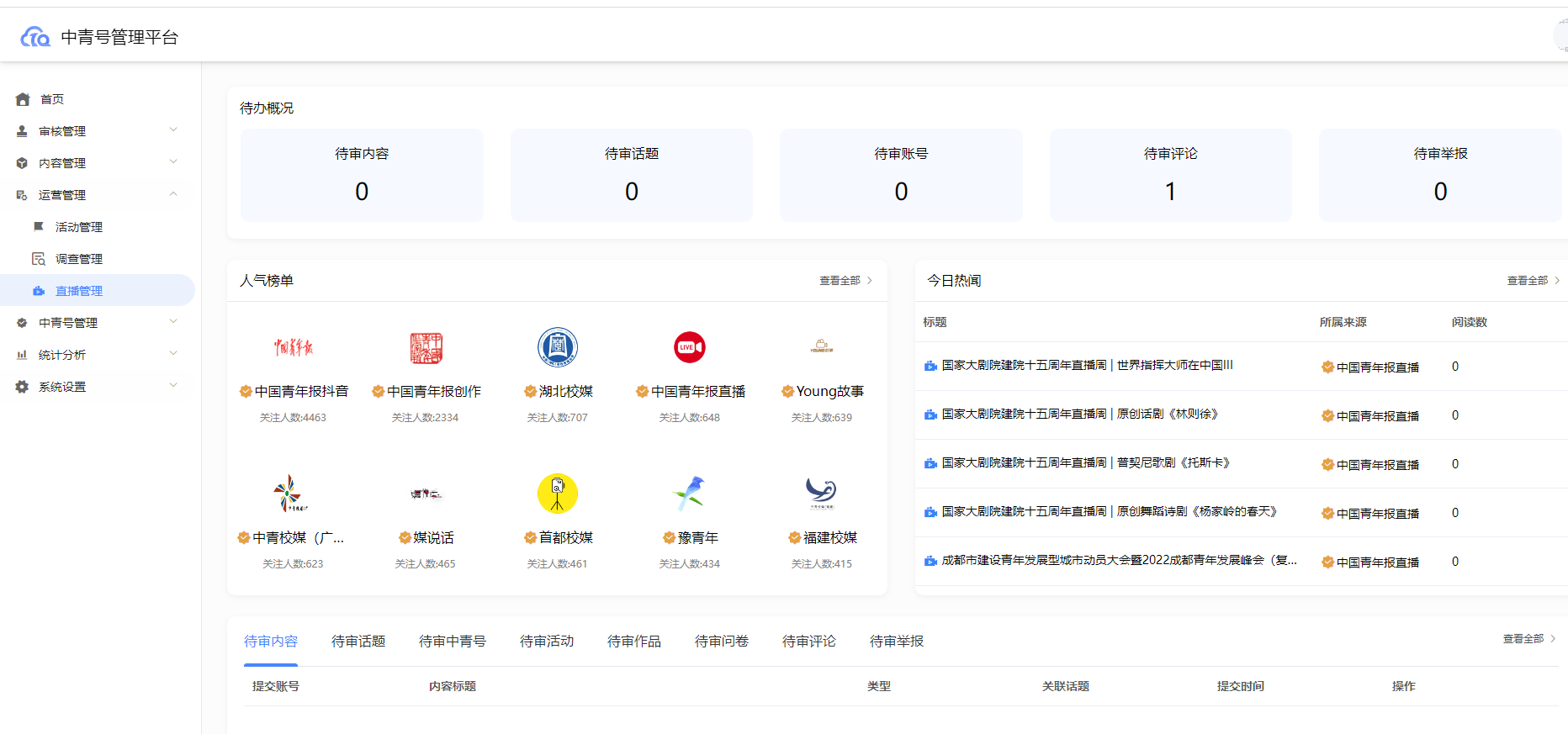
Task: Open 媒说话 account avatar
Action: coord(426,494)
